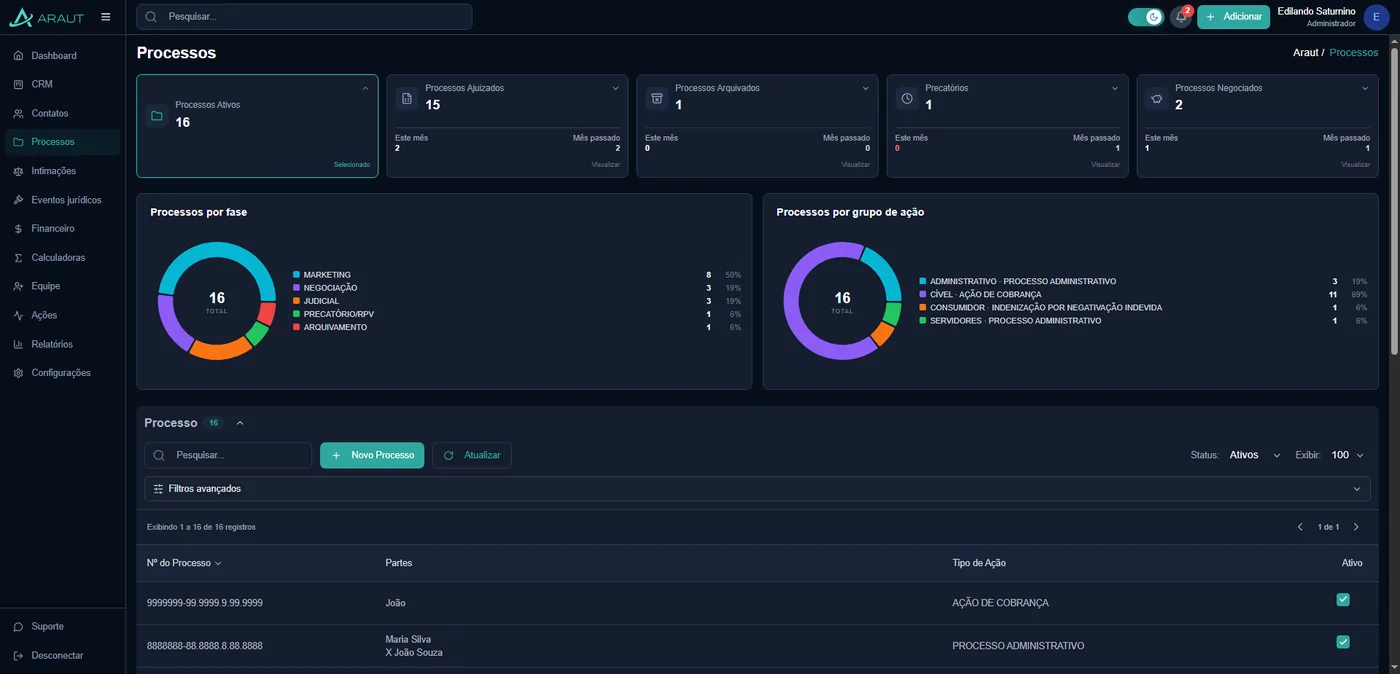Click the Precatórios clock icon
Screen dimensions: 1400x674
(x=907, y=98)
